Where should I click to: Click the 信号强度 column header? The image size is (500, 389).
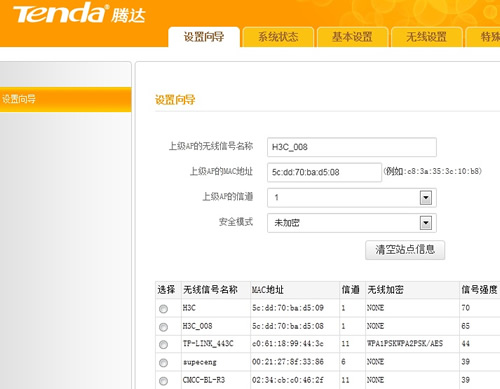click(479, 290)
